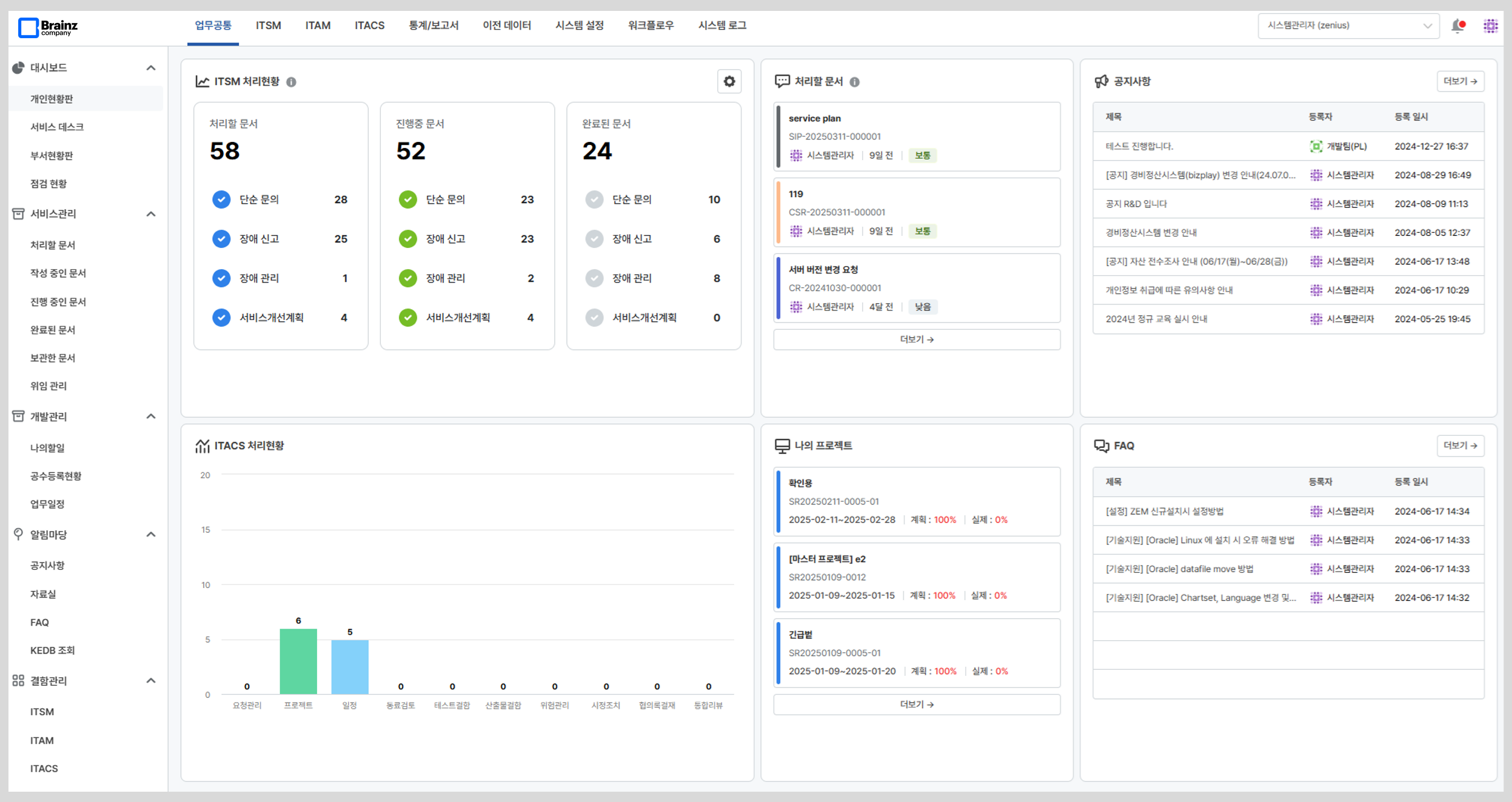
Task: Click avatar icon in service plan card
Action: click(x=796, y=155)
